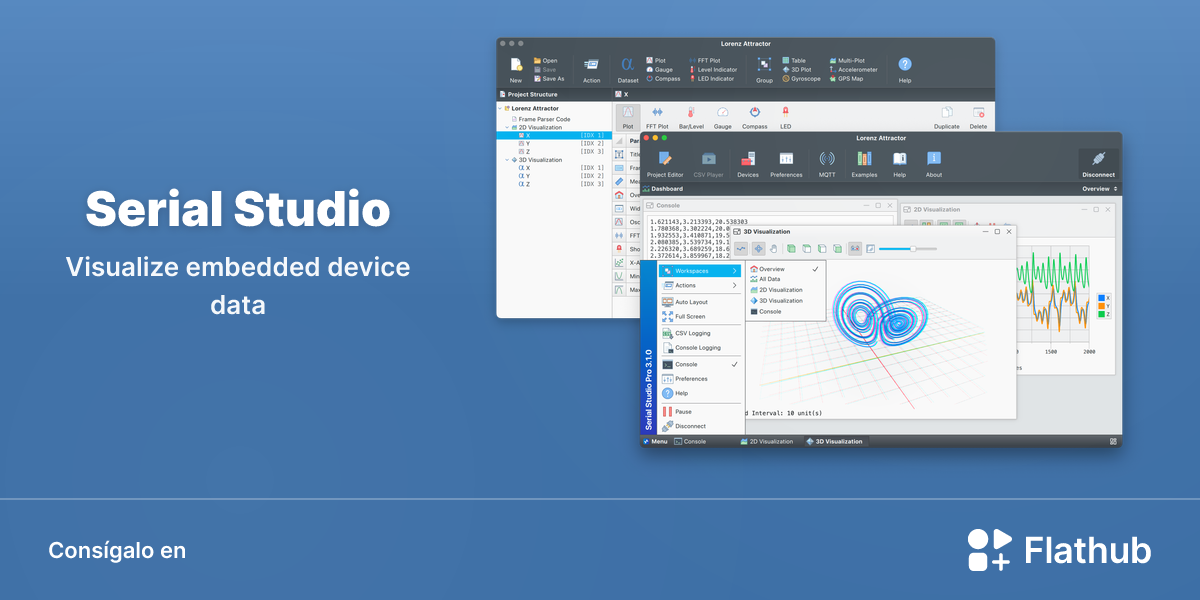Add a Group in project editor

coord(764,69)
